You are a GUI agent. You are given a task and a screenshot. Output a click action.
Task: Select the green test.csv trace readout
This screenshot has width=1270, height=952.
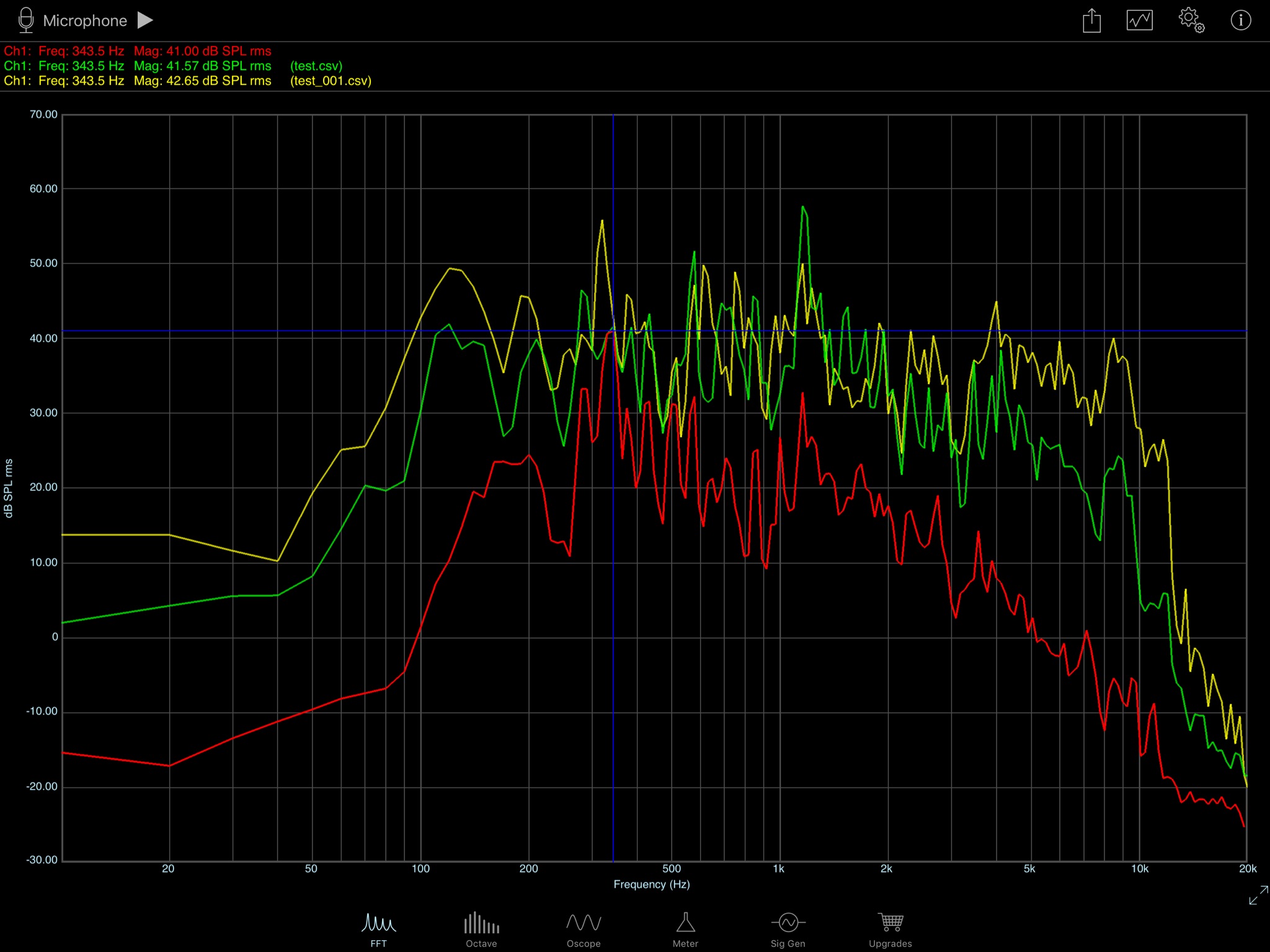click(x=173, y=66)
